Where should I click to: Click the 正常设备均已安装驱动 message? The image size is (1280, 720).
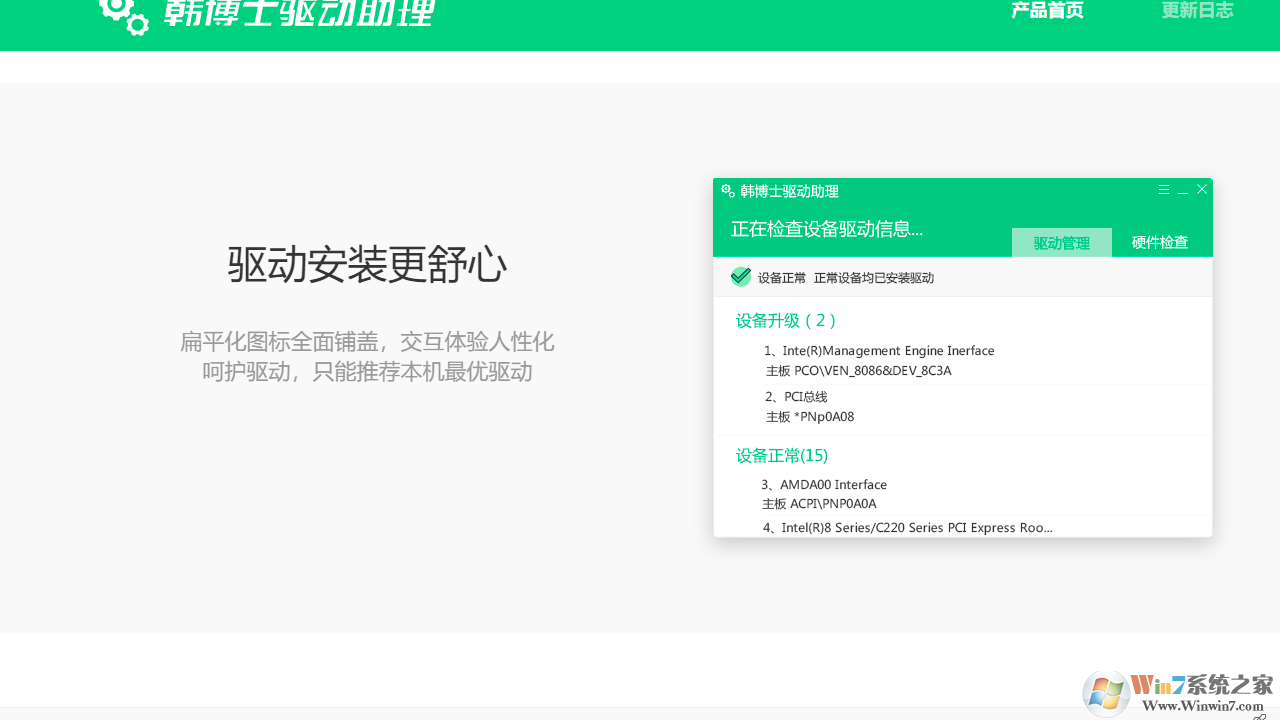pyautogui.click(x=874, y=278)
